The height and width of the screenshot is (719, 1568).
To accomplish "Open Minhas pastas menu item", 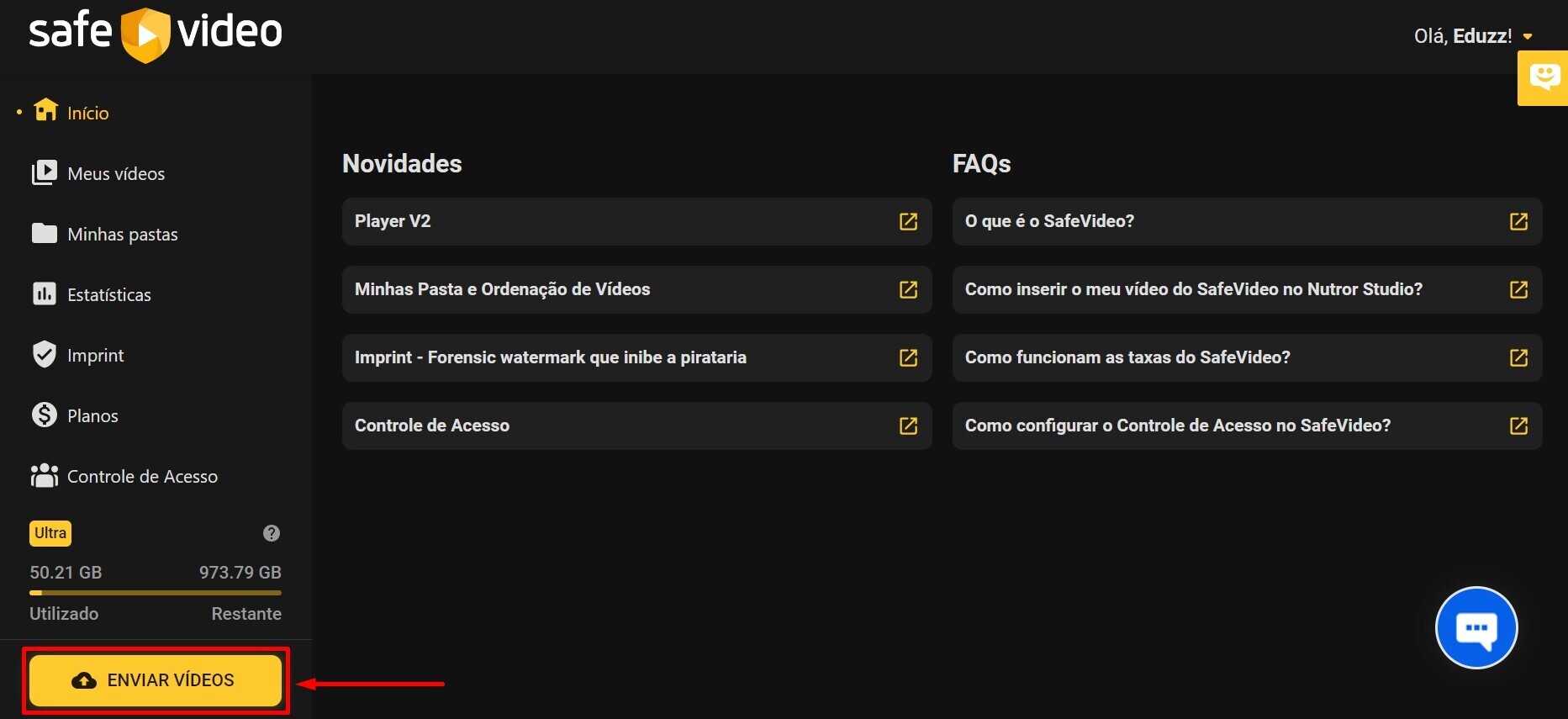I will [122, 235].
